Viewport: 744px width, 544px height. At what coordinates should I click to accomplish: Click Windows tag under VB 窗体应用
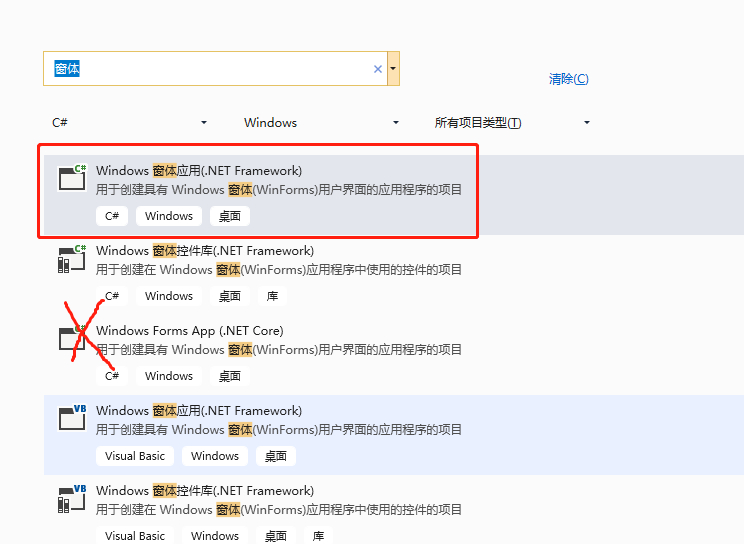click(215, 456)
